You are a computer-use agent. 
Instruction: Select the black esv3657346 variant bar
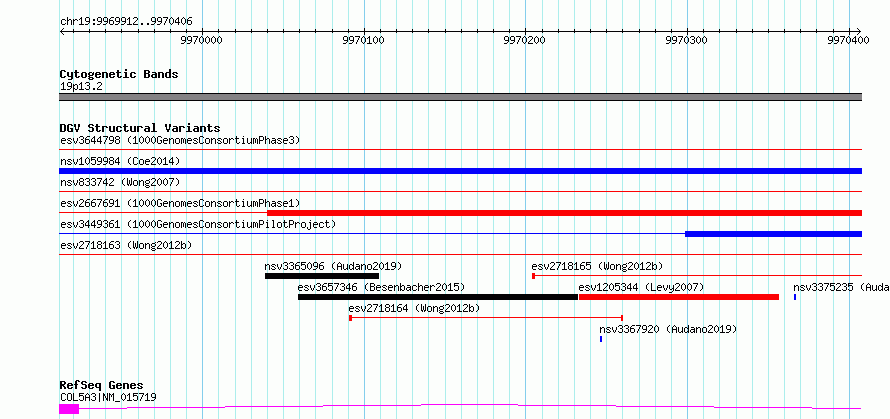point(438,297)
